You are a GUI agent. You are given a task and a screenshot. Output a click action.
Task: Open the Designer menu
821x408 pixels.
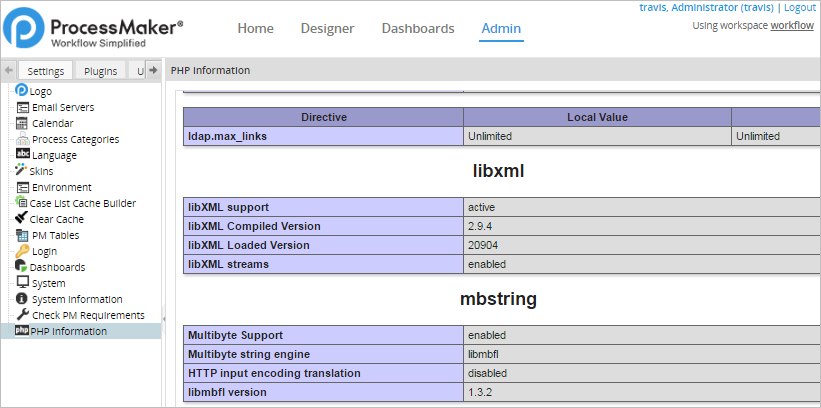click(327, 28)
